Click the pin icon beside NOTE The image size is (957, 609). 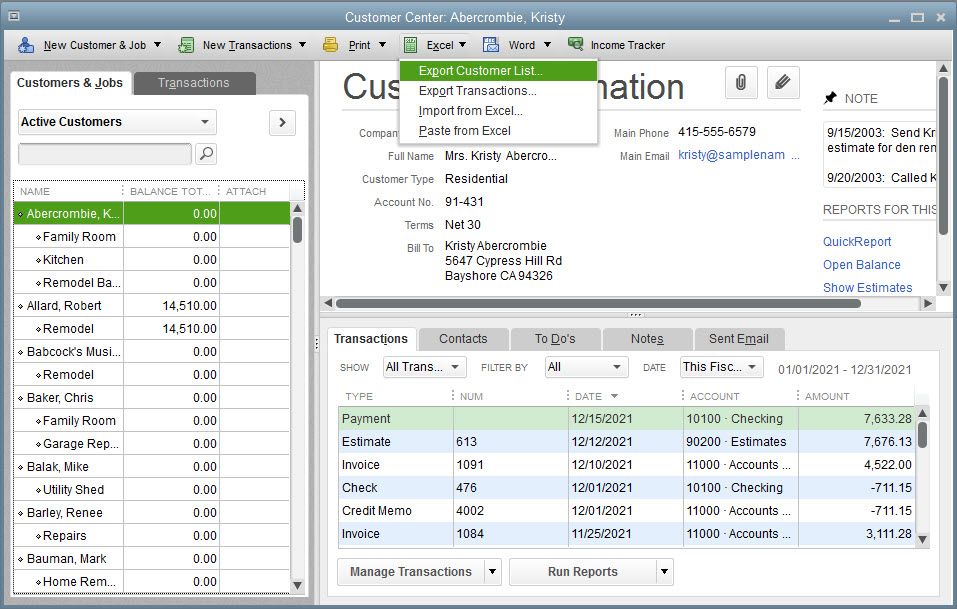point(830,98)
